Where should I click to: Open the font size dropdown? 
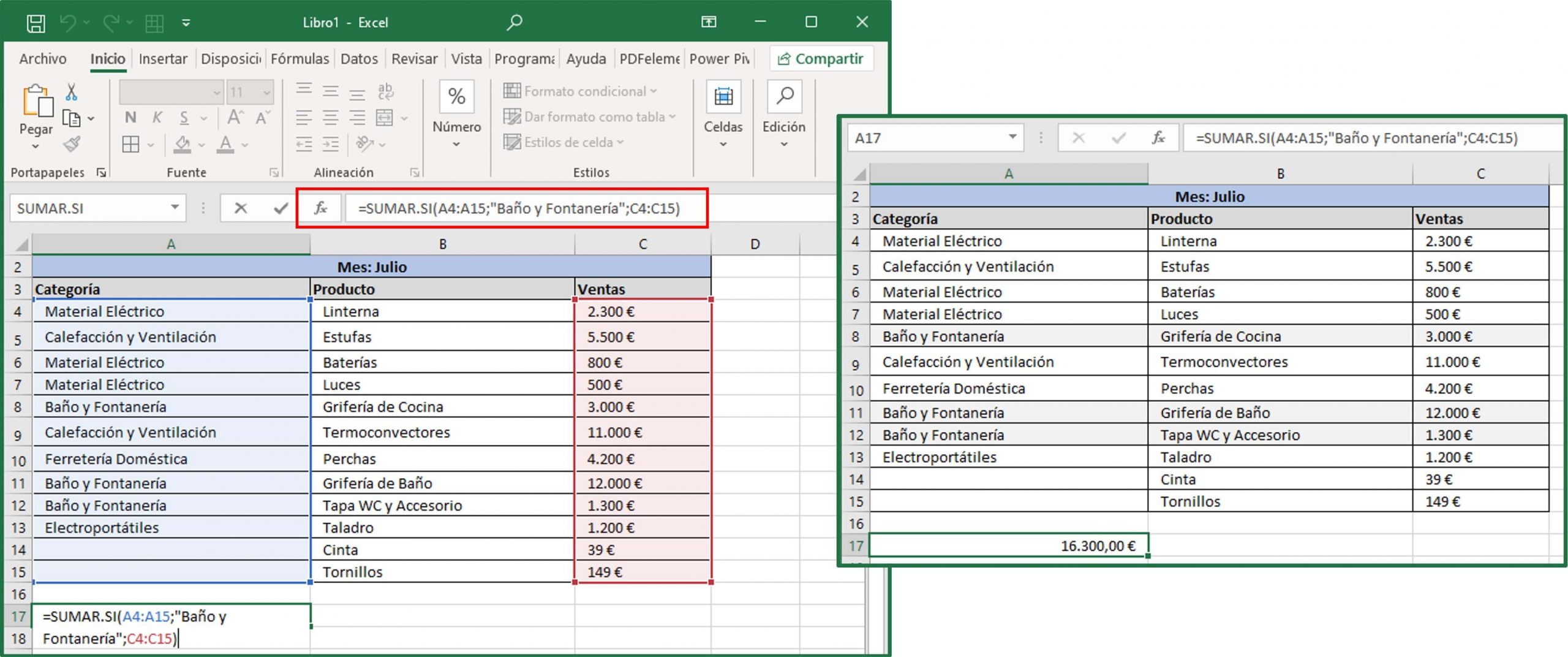pos(268,91)
